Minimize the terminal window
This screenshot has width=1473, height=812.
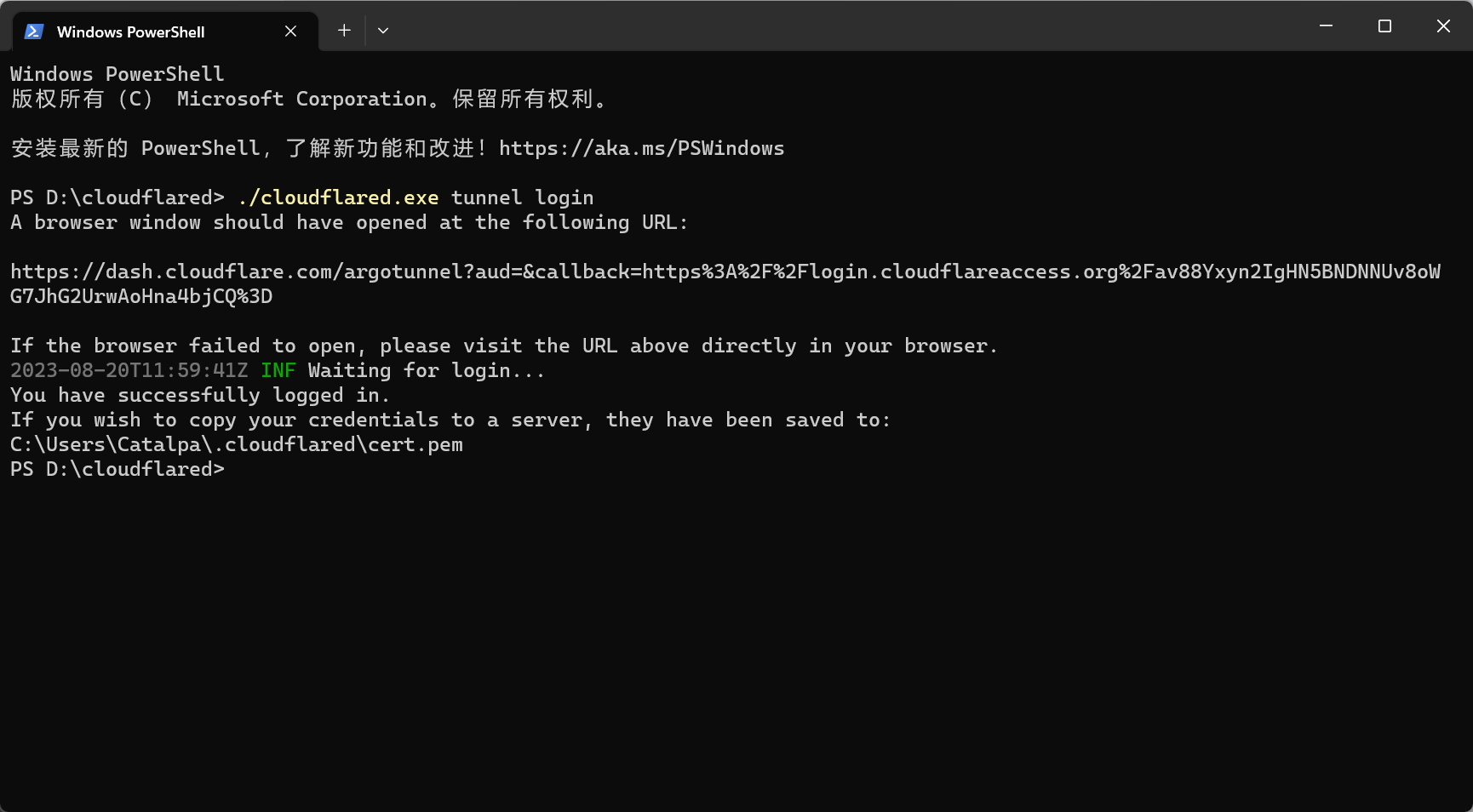pyautogui.click(x=1326, y=26)
